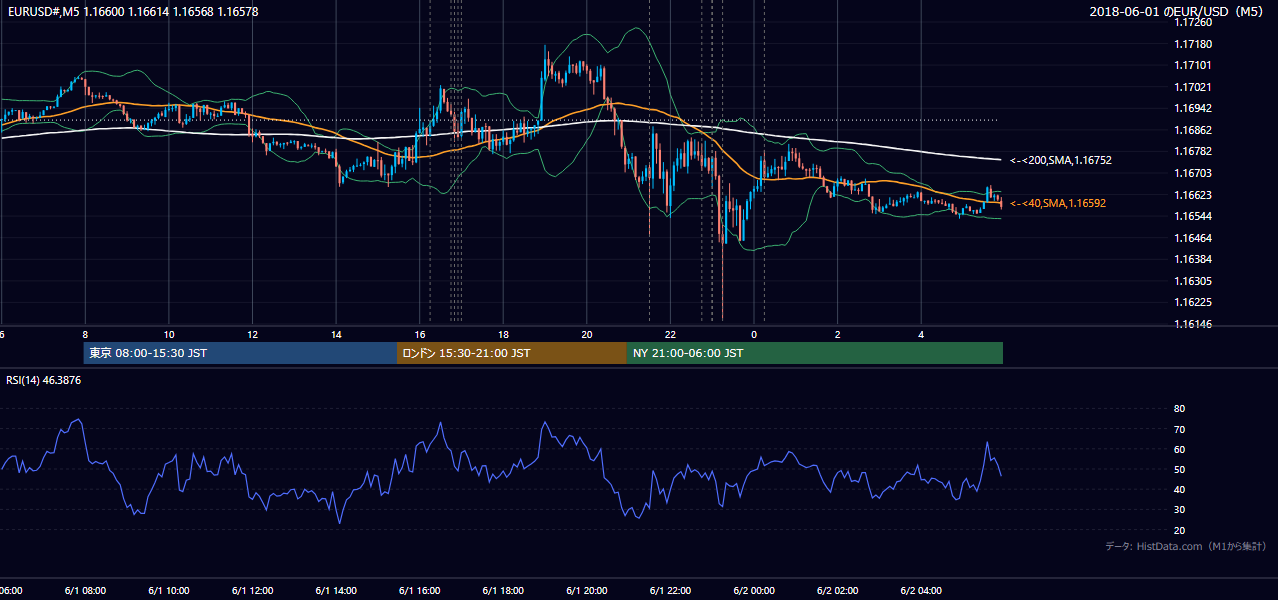Click the 1.16544 price axis label

click(x=1194, y=216)
